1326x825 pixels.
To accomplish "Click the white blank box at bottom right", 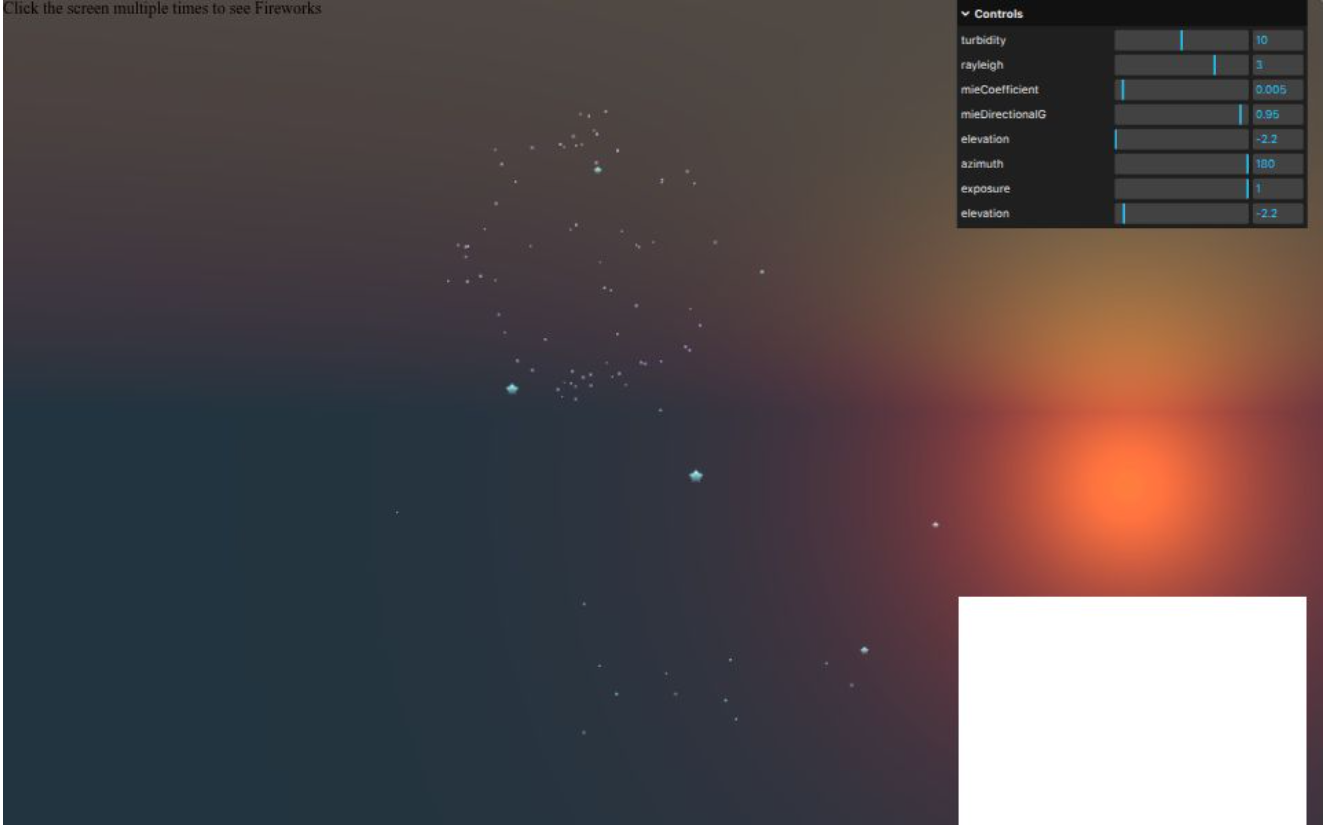I will (1132, 710).
